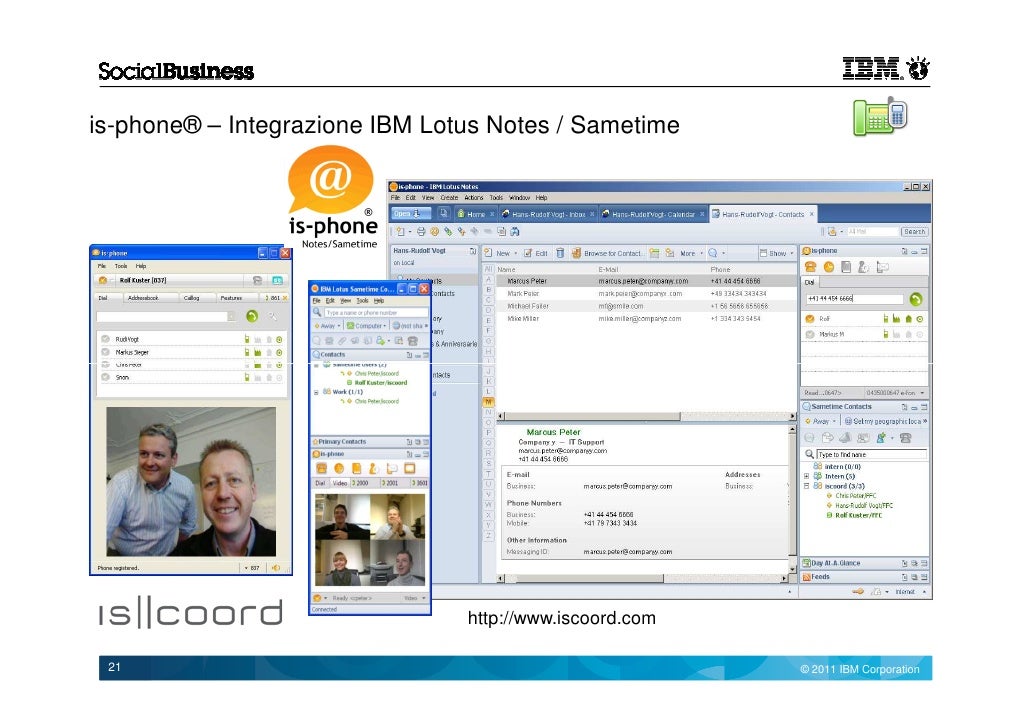This screenshot has width=1030, height=728.
Task: Click the orange phone icon in Sametime is-phone panel
Action: point(321,468)
